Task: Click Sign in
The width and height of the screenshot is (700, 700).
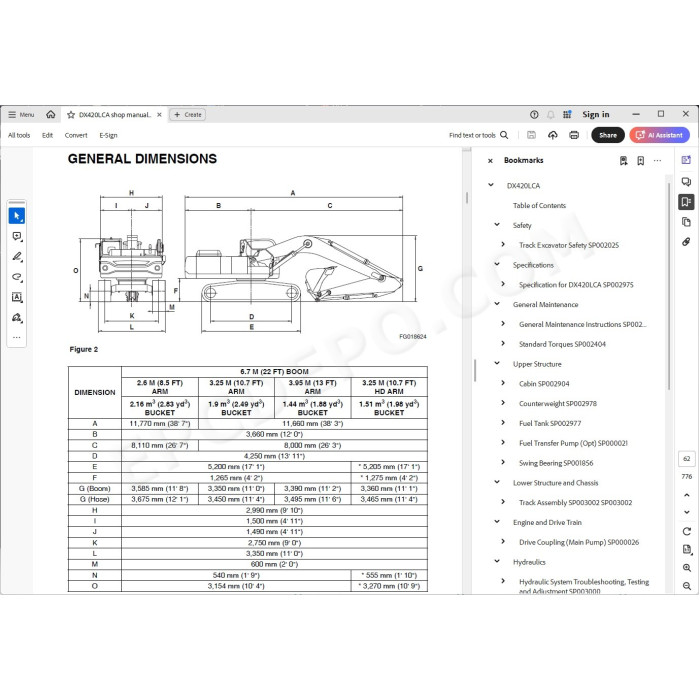Action: point(596,115)
